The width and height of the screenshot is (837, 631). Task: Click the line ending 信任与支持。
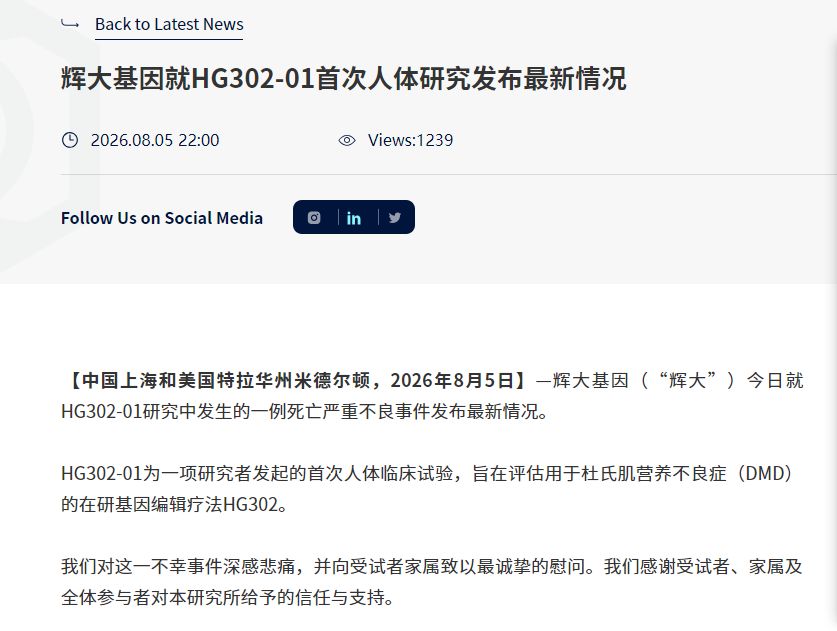click(x=227, y=597)
